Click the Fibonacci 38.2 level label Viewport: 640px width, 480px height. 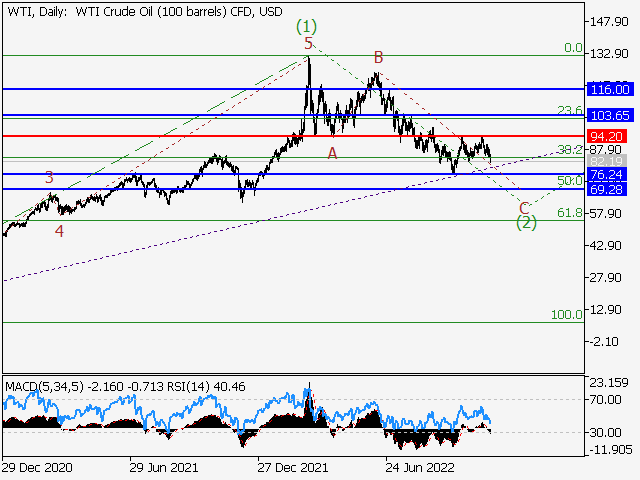[x=570, y=150]
